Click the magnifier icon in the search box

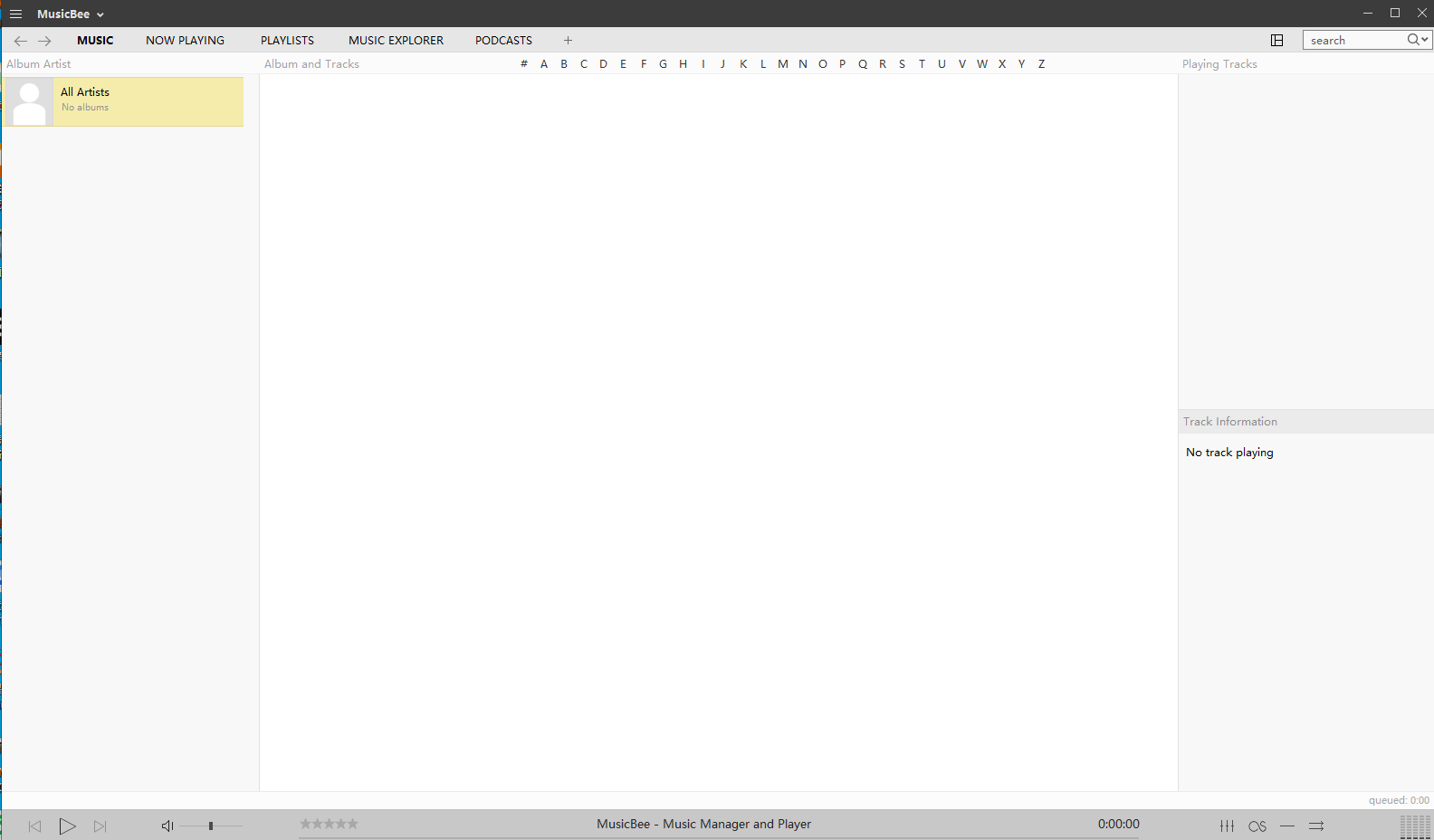(1412, 40)
